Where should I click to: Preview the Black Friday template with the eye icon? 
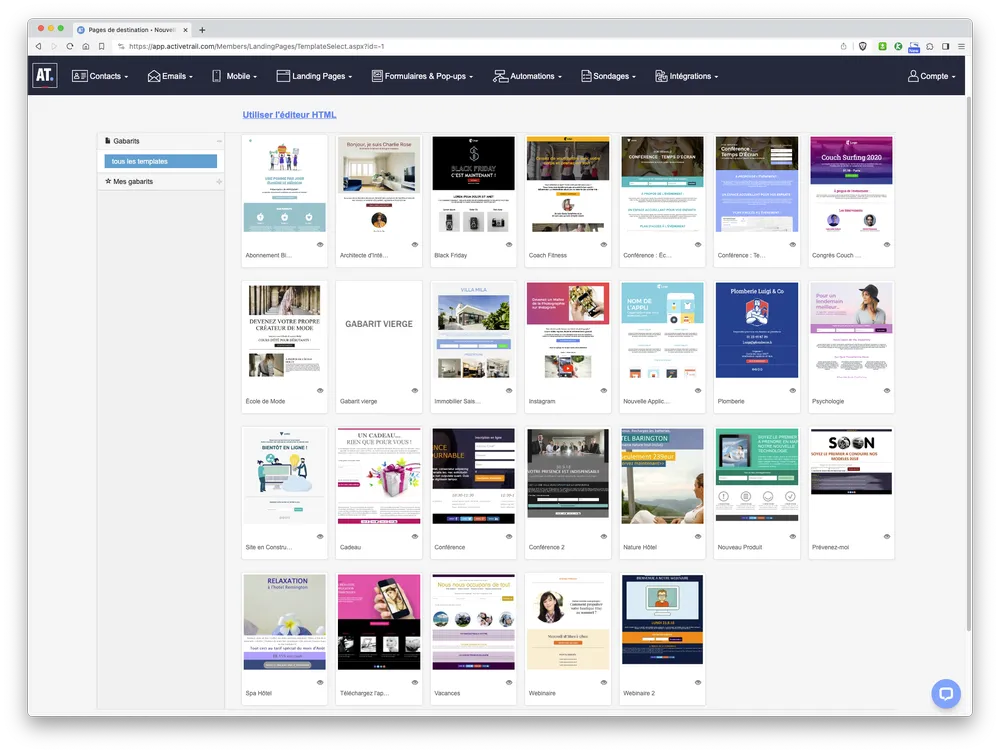point(509,243)
